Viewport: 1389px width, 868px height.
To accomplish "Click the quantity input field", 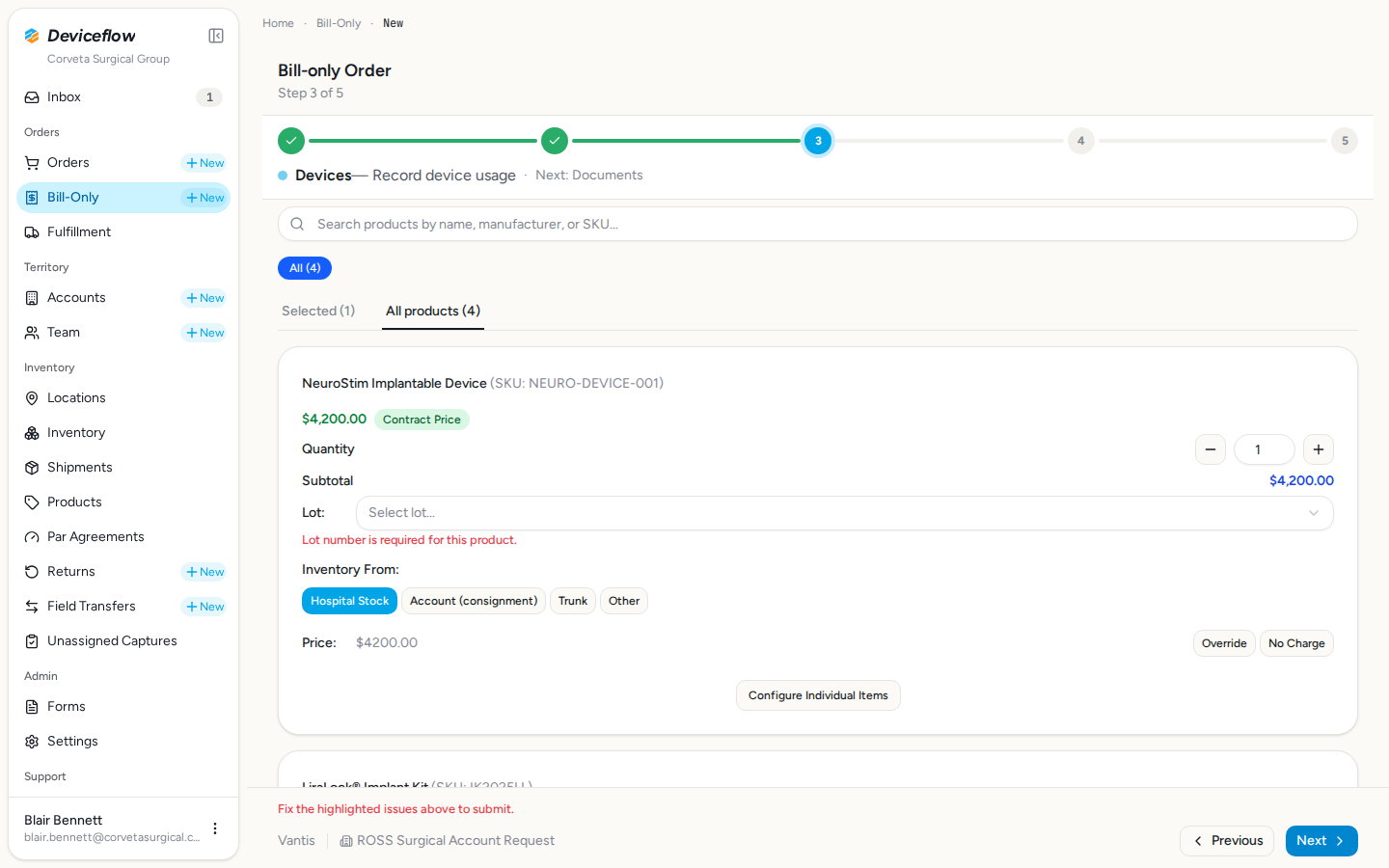I will [1265, 449].
